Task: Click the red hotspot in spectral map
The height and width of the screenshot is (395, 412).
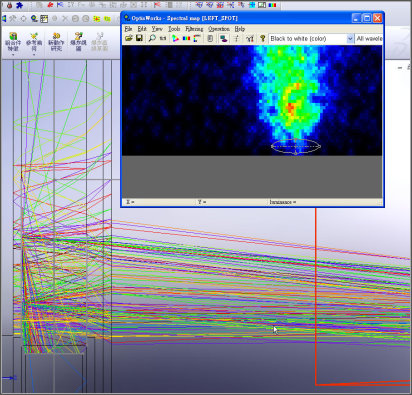Action: 290,108
